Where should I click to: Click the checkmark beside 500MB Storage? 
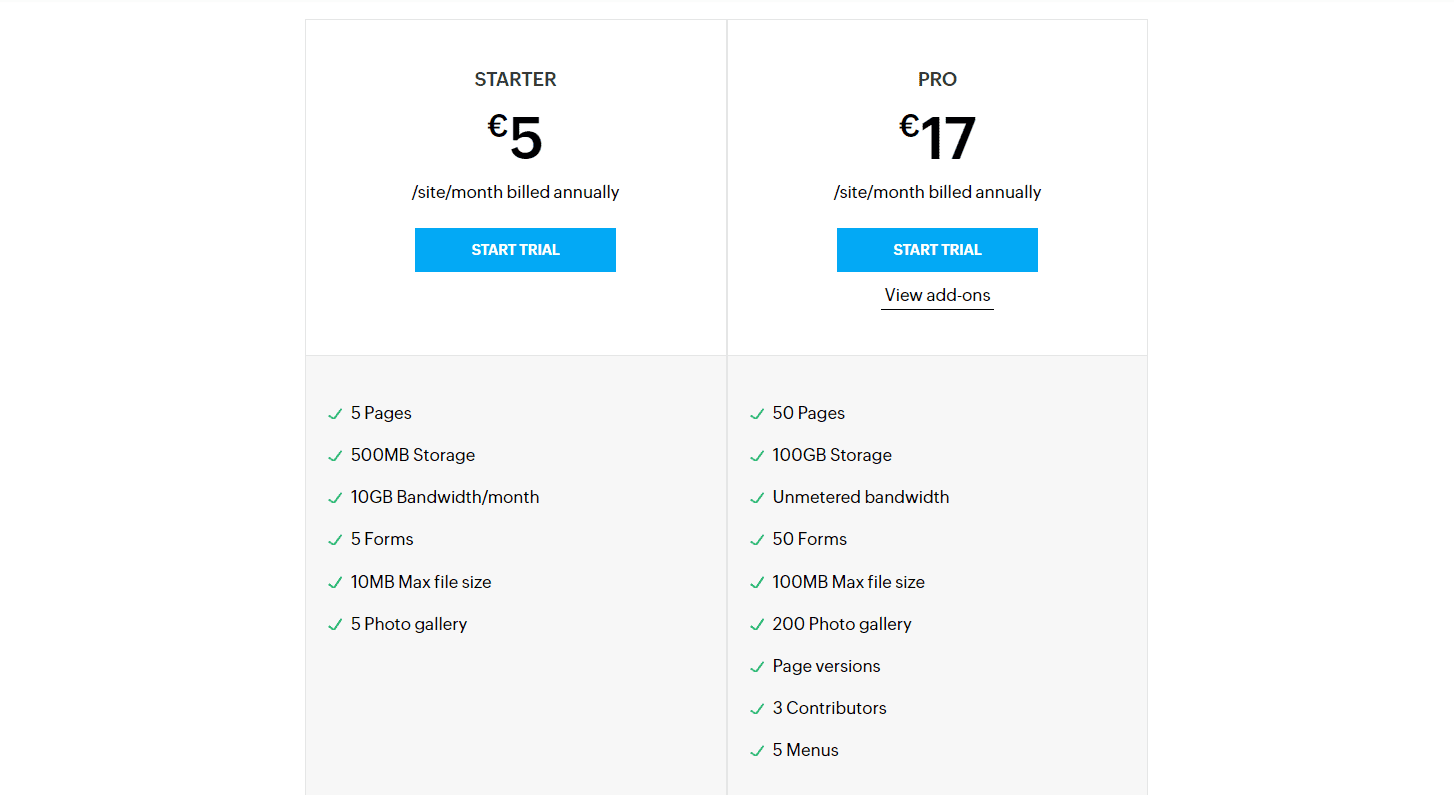pyautogui.click(x=335, y=455)
